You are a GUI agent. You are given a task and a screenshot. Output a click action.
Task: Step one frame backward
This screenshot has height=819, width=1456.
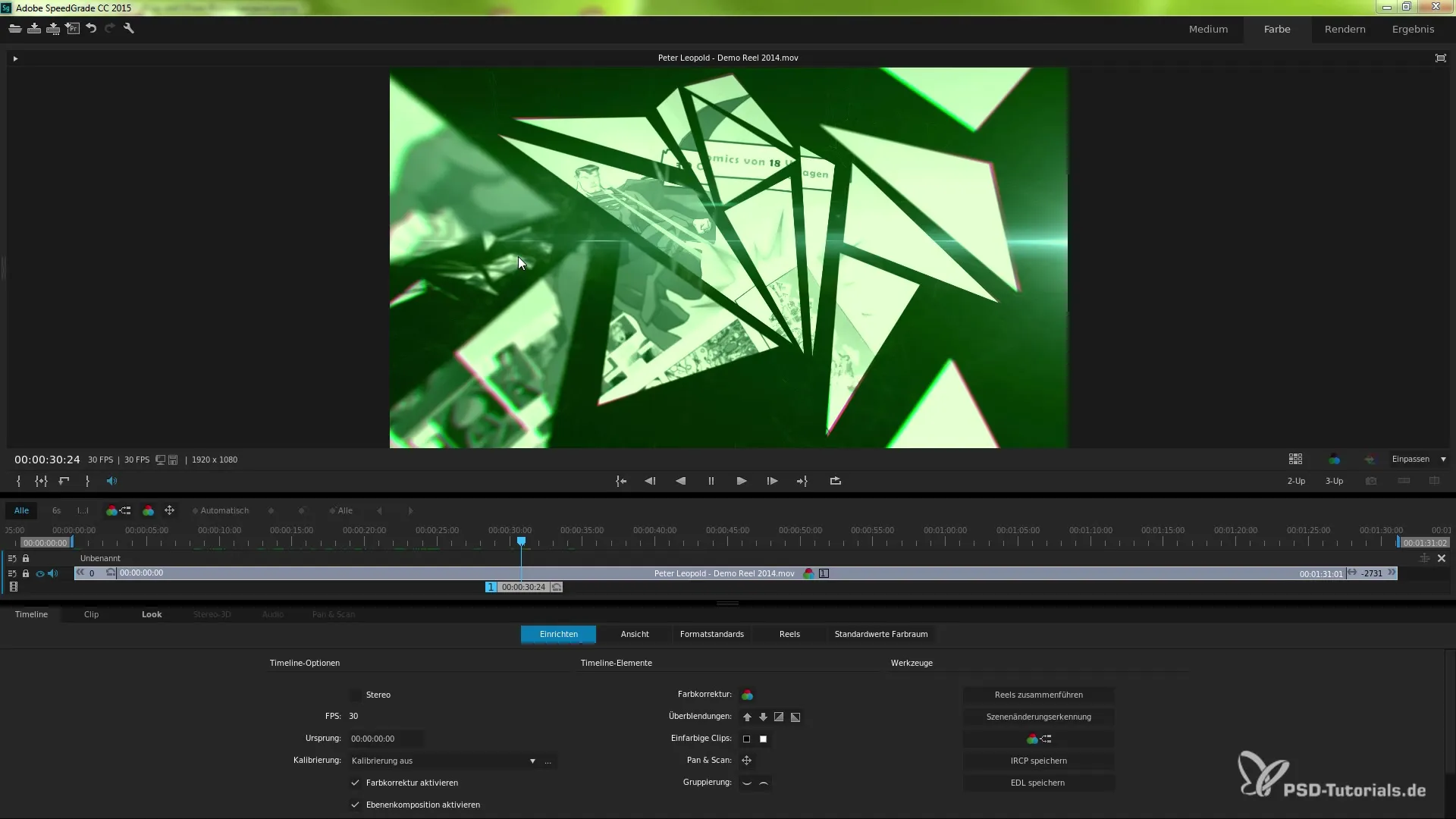pyautogui.click(x=650, y=481)
